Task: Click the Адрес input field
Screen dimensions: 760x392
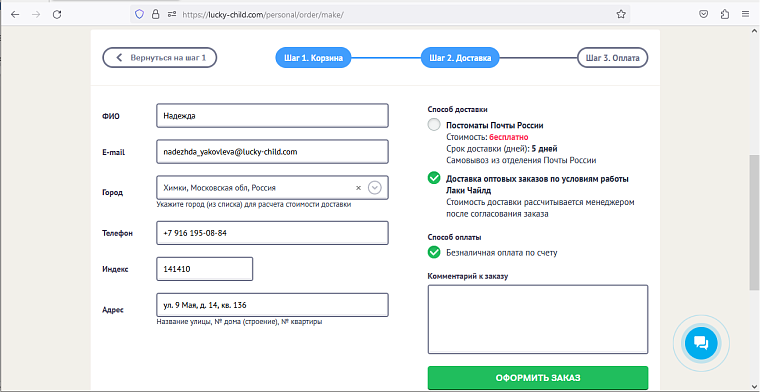Action: (x=272, y=305)
